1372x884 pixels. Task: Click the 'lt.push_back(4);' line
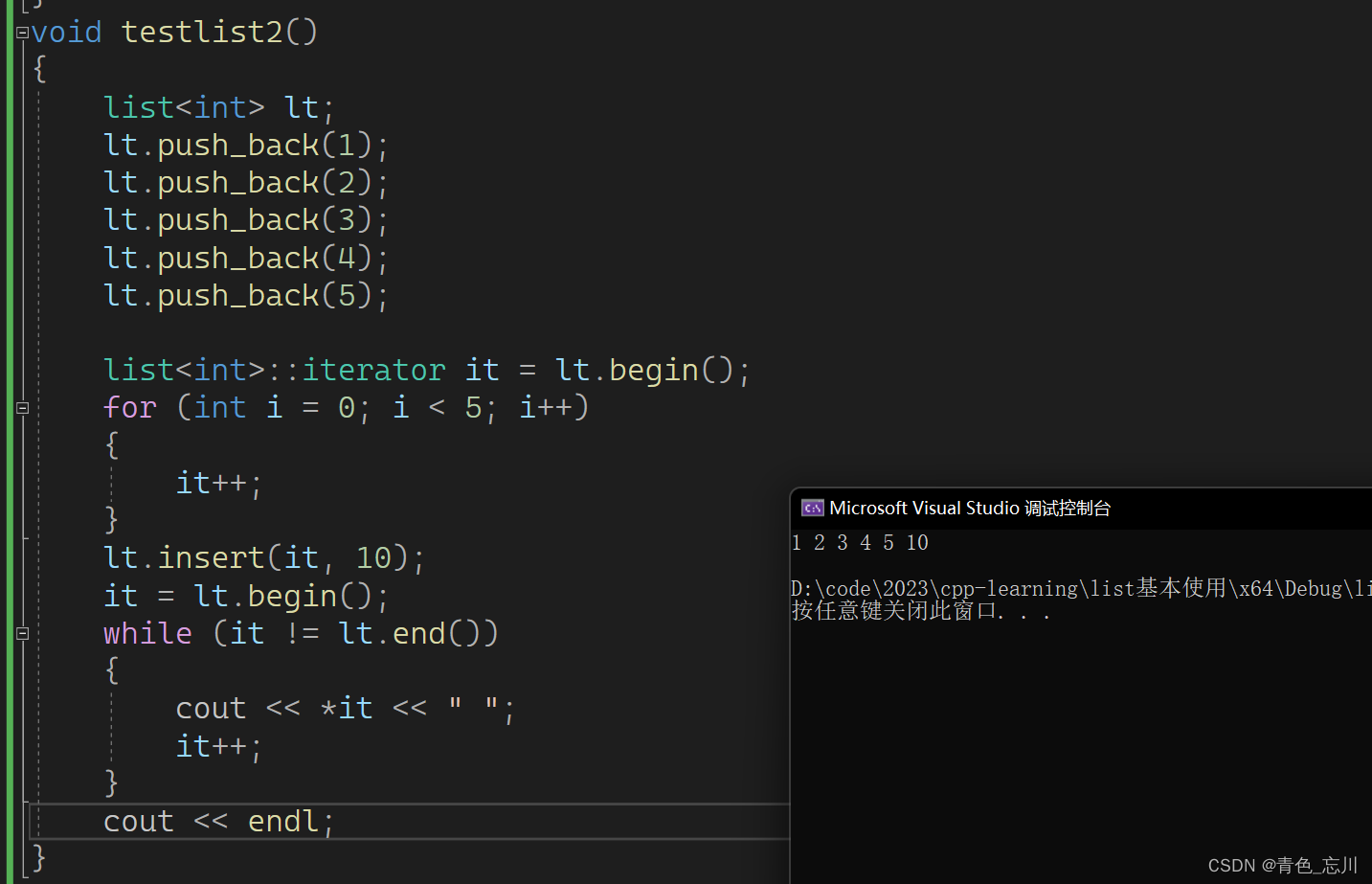tap(246, 259)
